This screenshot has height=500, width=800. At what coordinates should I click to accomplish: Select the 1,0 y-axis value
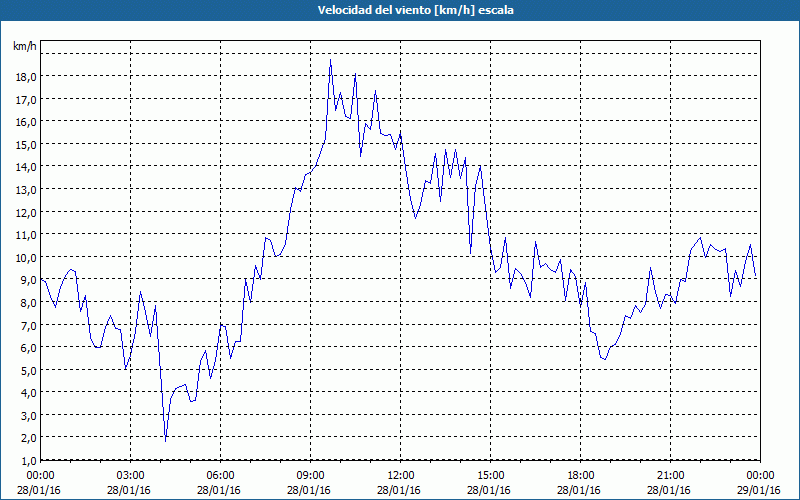(29, 460)
